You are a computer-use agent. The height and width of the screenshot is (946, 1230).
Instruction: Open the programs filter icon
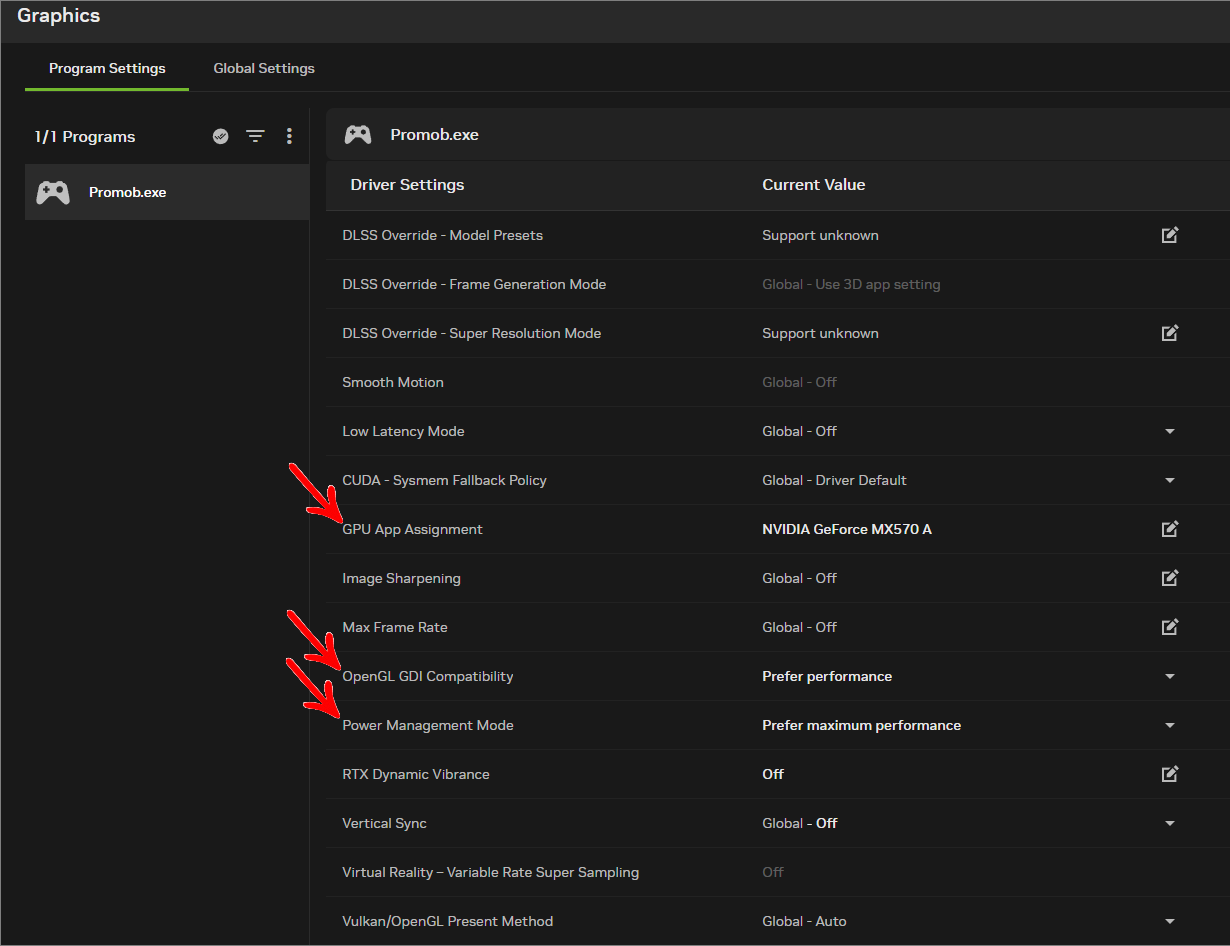(256, 136)
